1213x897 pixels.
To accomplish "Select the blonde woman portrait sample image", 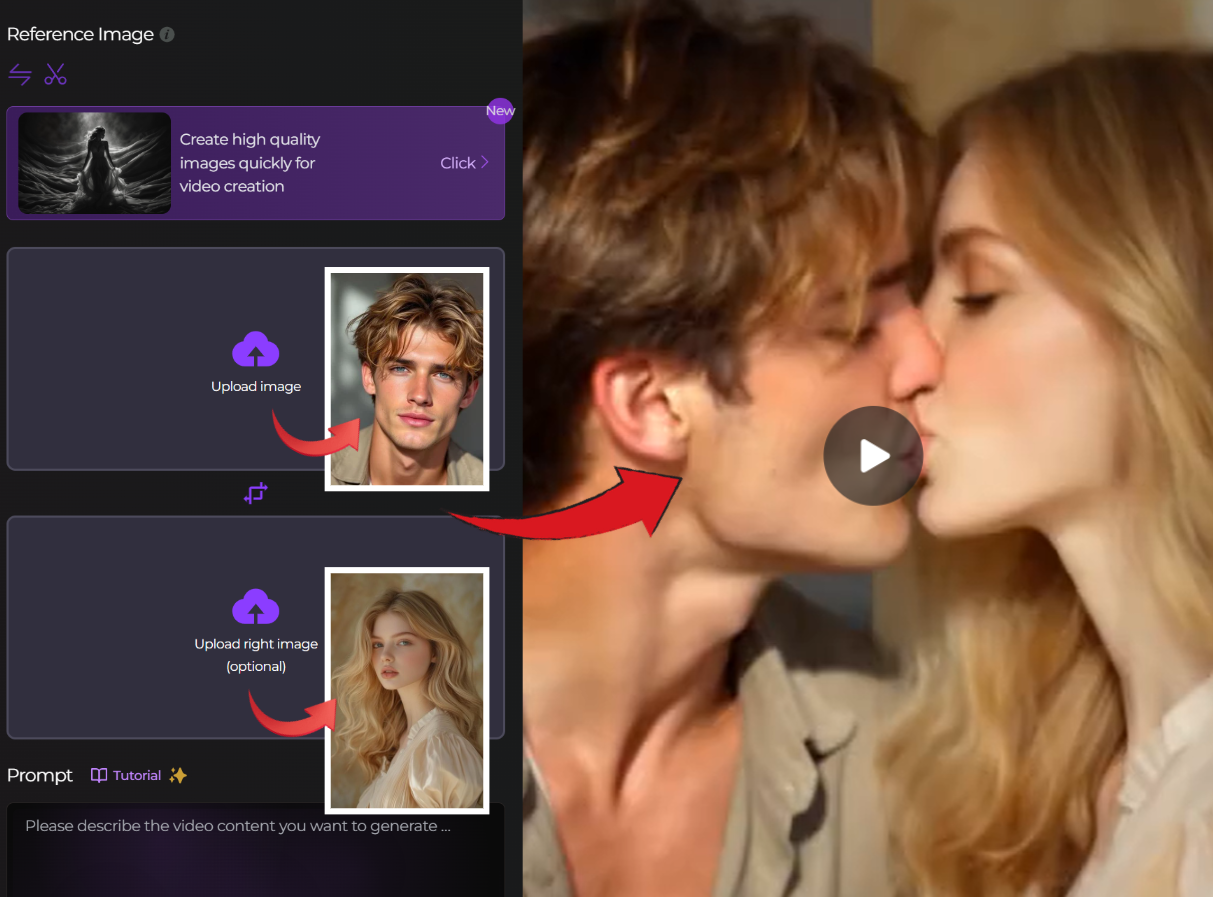I will 407,690.
